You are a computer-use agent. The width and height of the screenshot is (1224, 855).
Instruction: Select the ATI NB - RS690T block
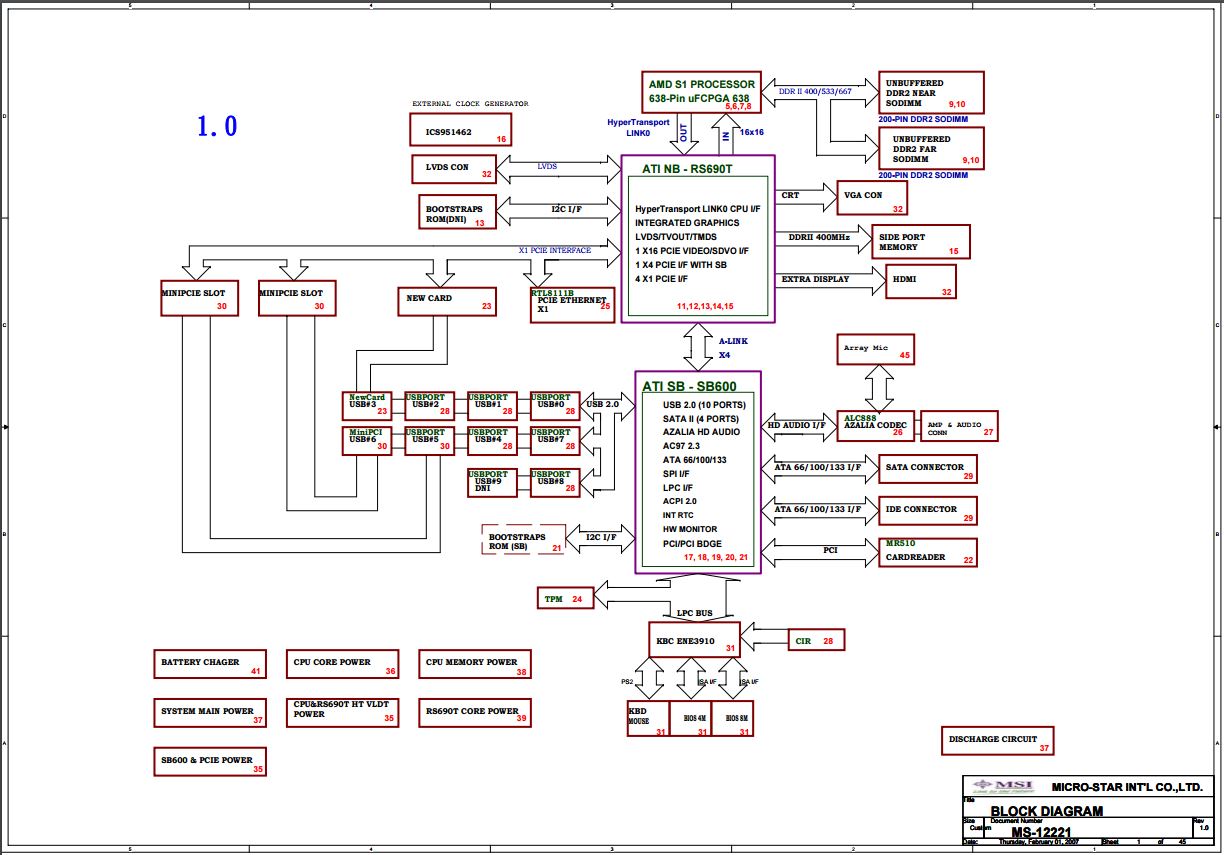[698, 239]
